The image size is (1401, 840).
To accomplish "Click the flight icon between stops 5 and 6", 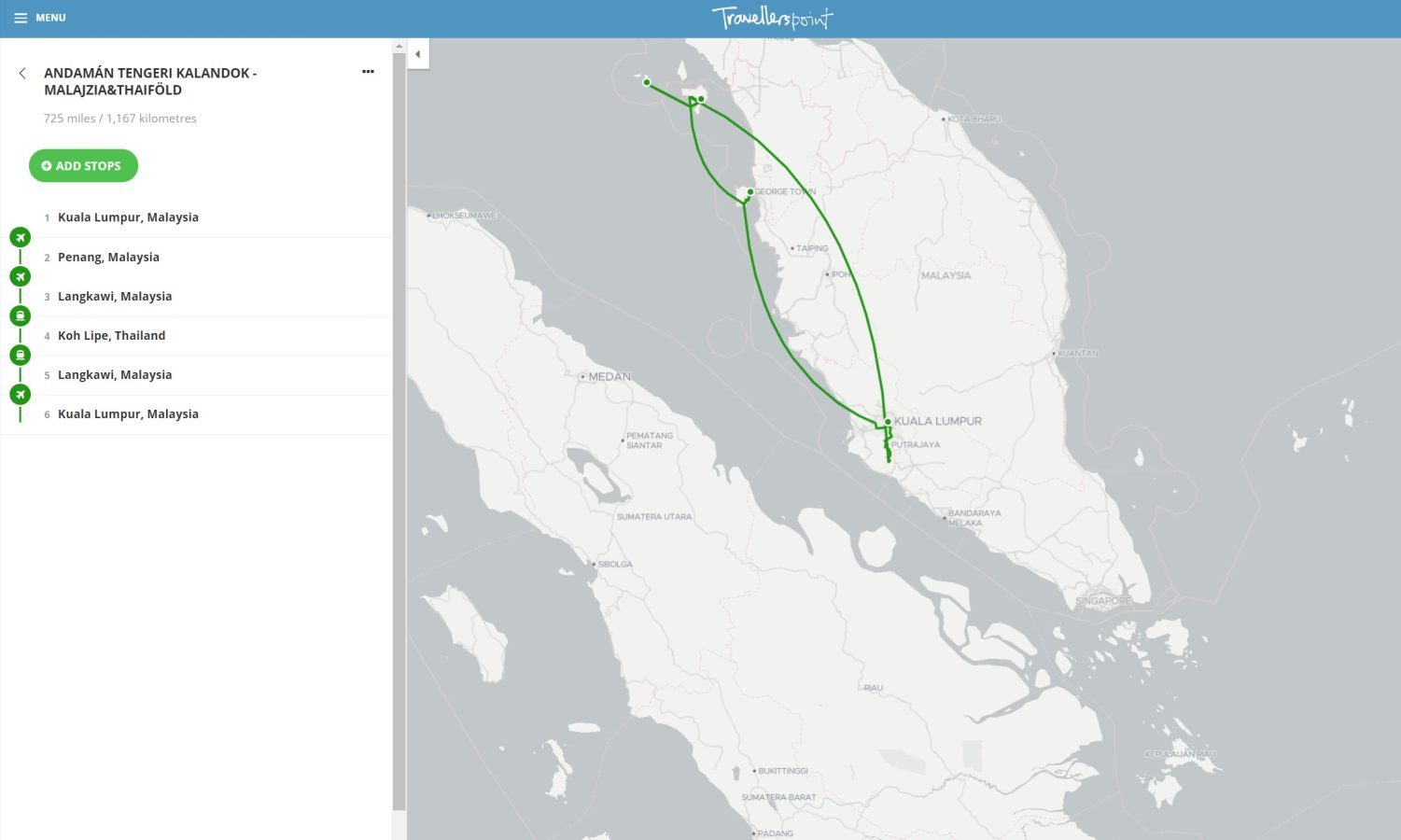I will click(x=21, y=394).
